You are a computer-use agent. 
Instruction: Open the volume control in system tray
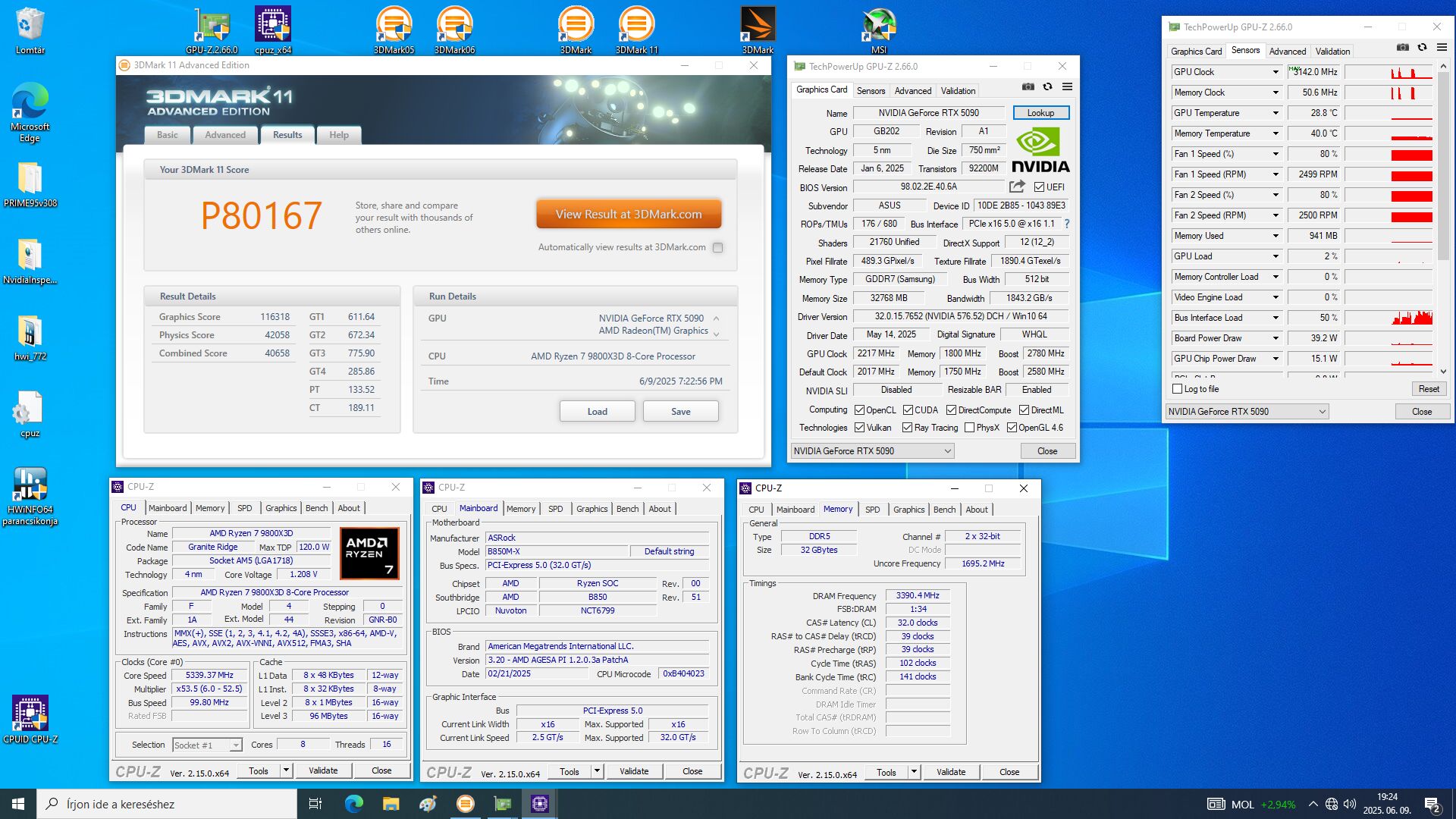[x=1350, y=804]
